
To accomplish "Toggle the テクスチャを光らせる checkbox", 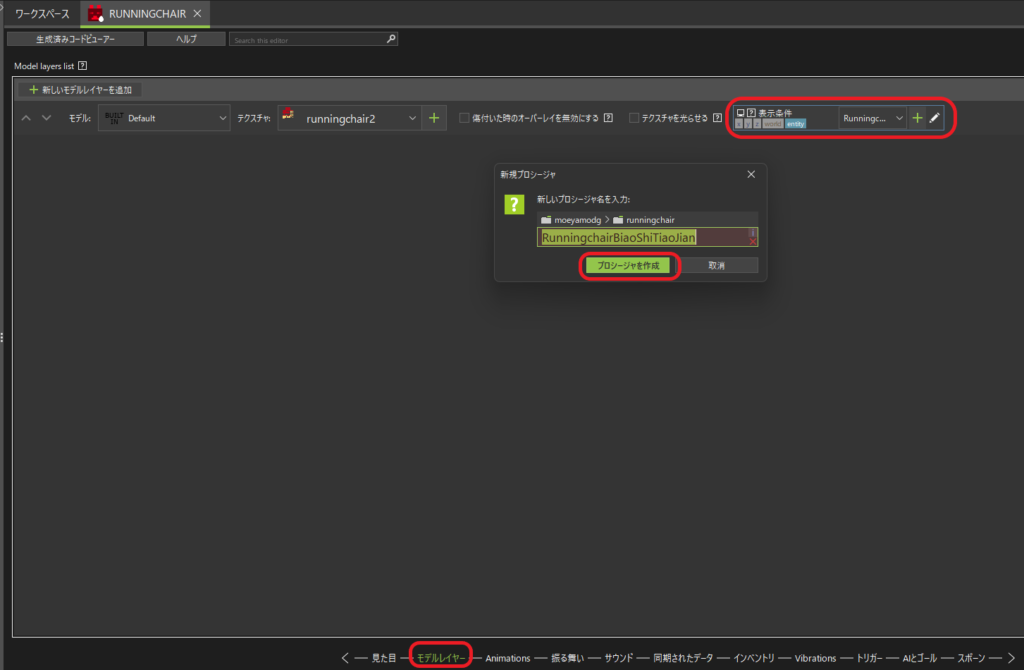I will tap(634, 118).
